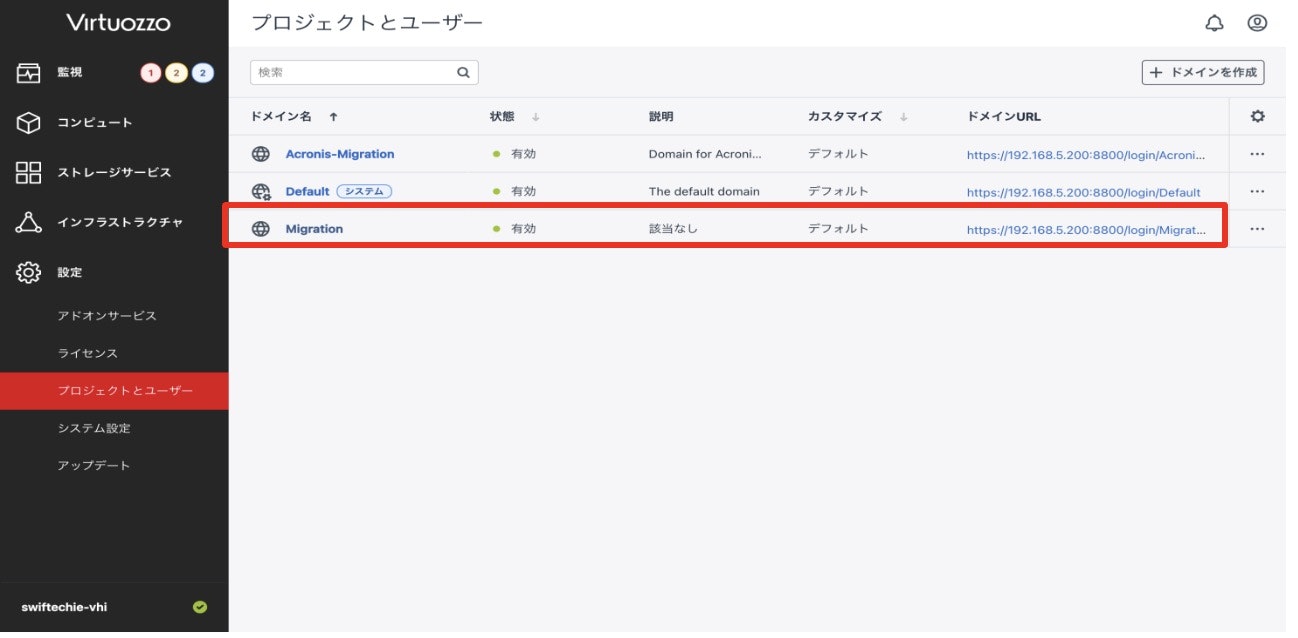The image size is (1298, 638).
Task: Click ドメインを作成 button
Action: pos(1203,72)
